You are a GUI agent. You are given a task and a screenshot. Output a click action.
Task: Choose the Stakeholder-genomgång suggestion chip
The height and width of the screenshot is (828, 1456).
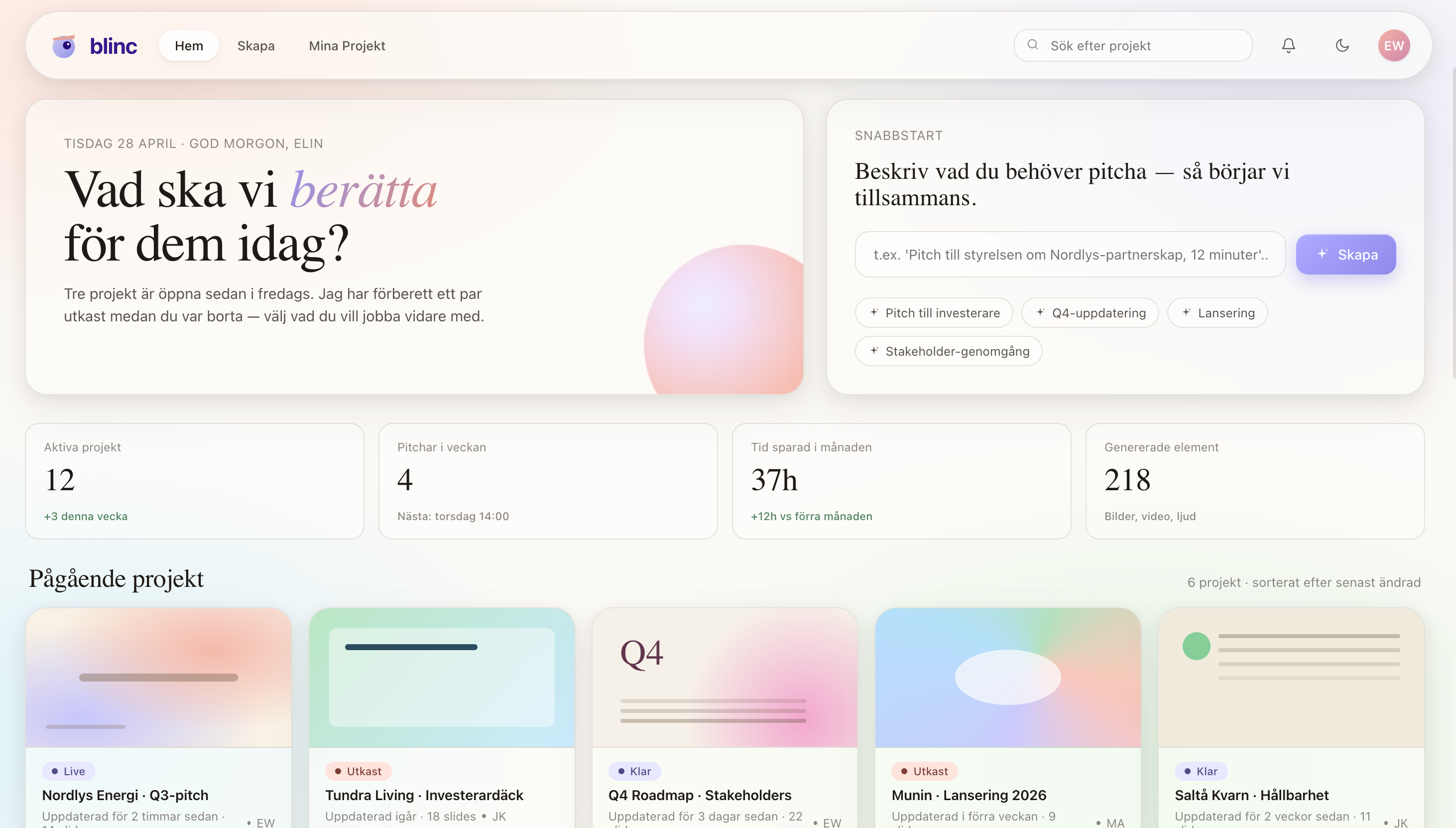point(949,351)
